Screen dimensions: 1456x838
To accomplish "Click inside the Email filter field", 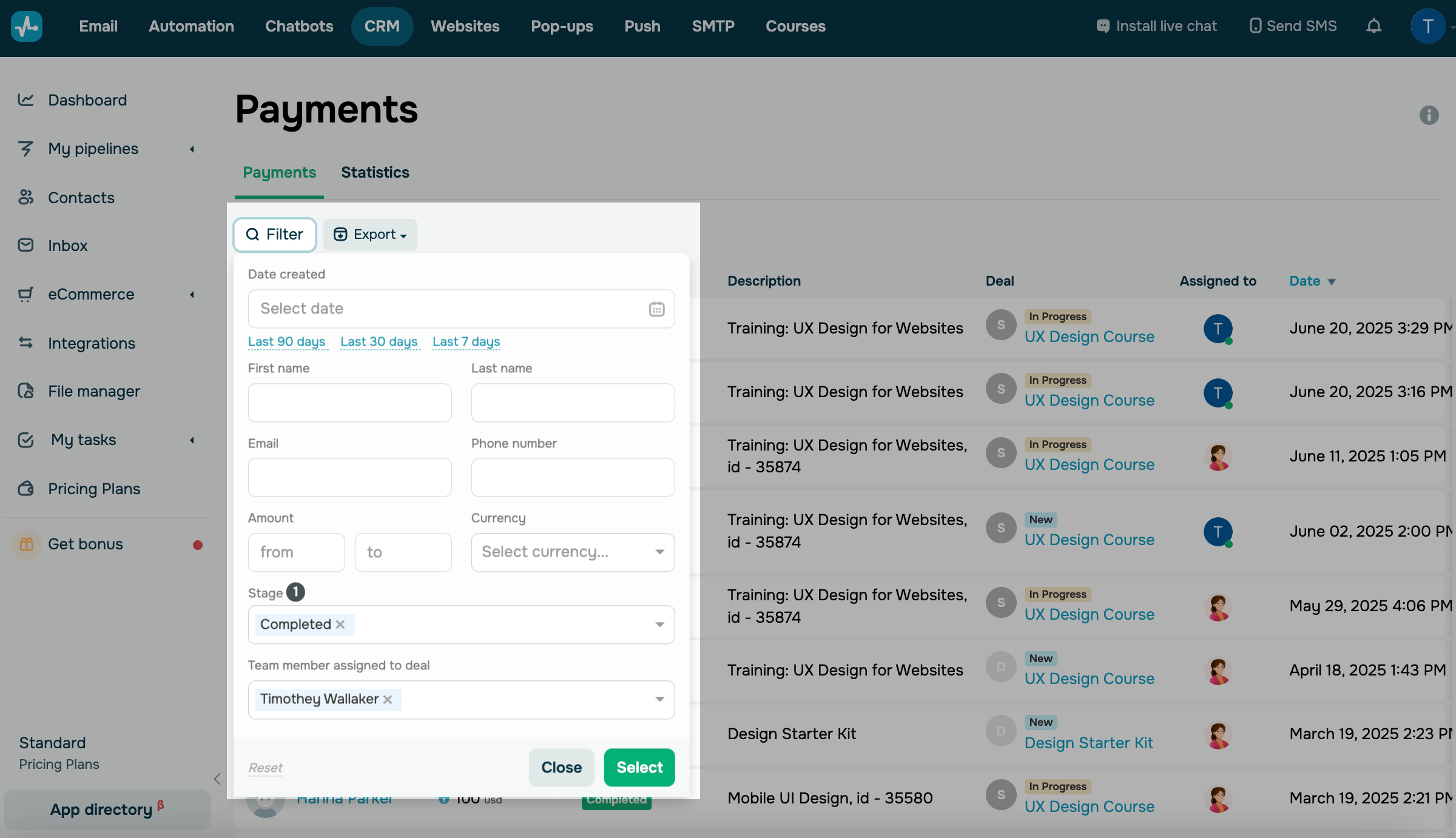I will click(x=349, y=477).
